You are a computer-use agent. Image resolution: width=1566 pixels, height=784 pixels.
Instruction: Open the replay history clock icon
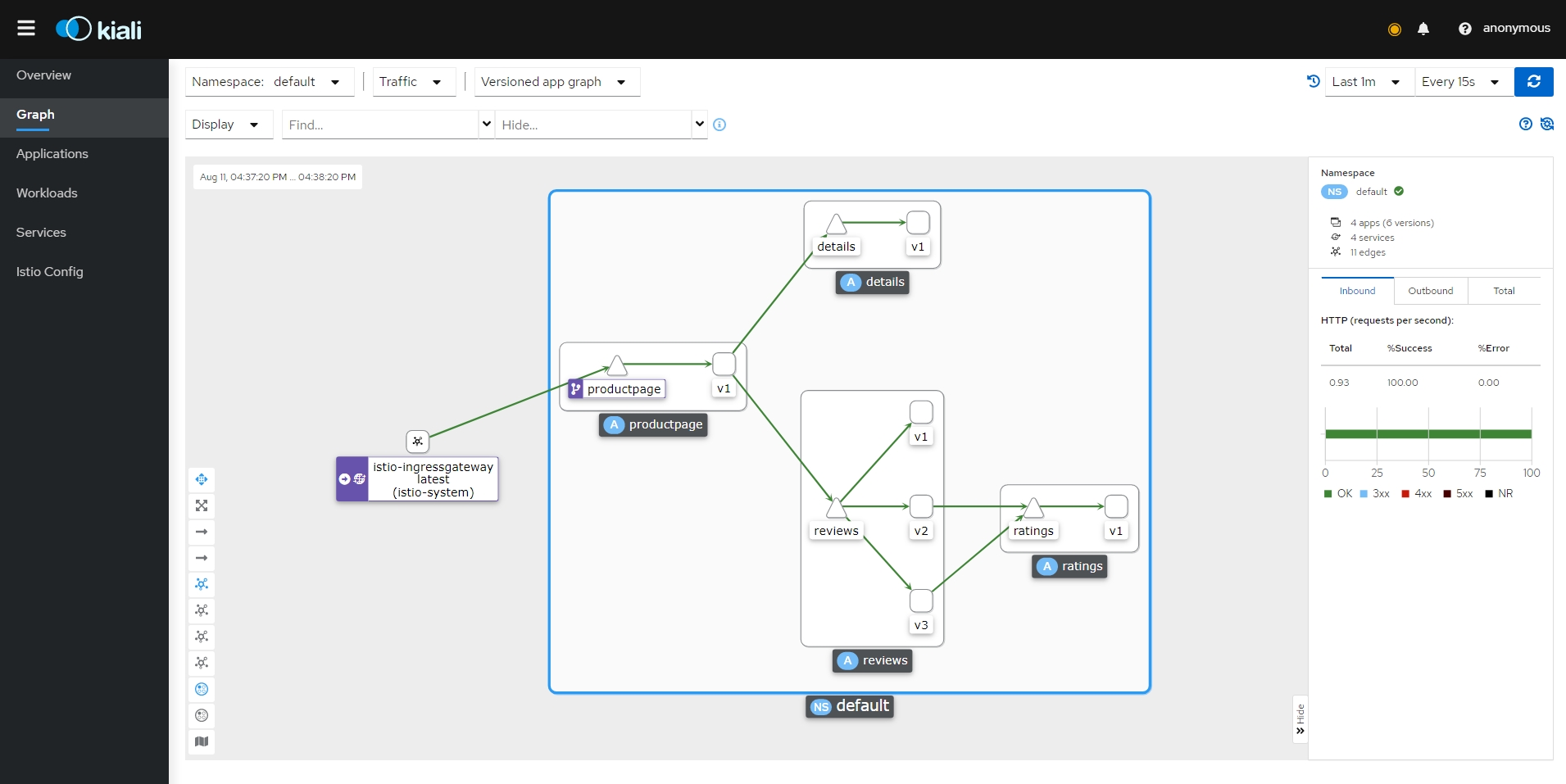click(x=1313, y=81)
